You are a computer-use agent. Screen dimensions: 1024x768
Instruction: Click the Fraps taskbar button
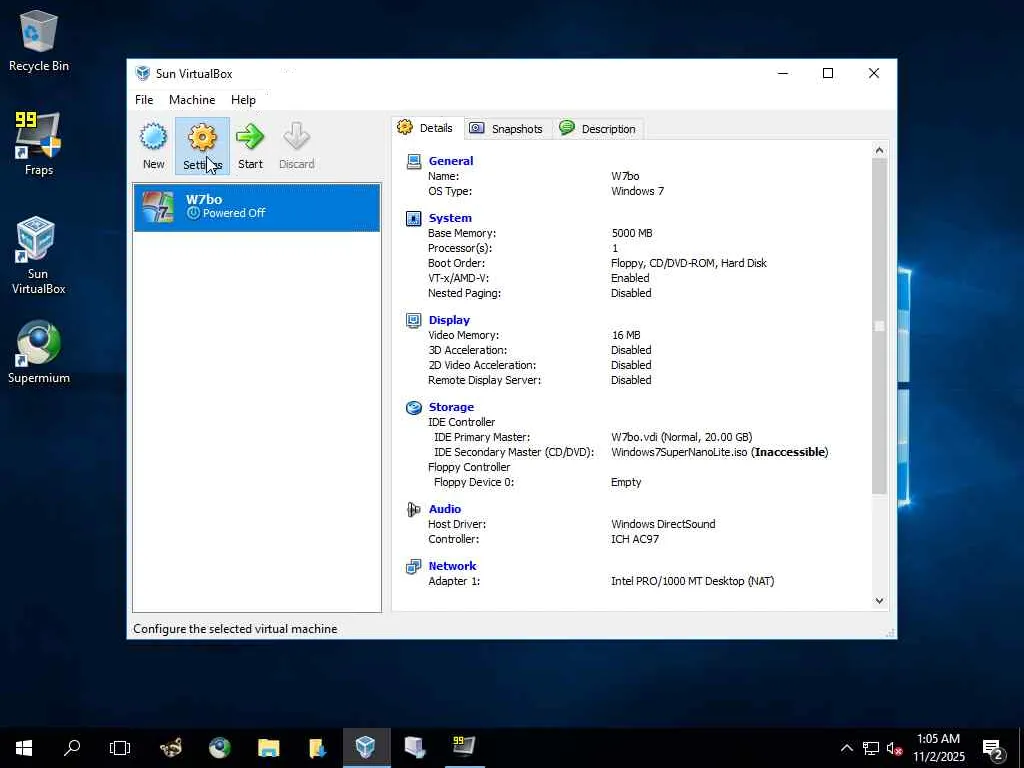(x=464, y=748)
